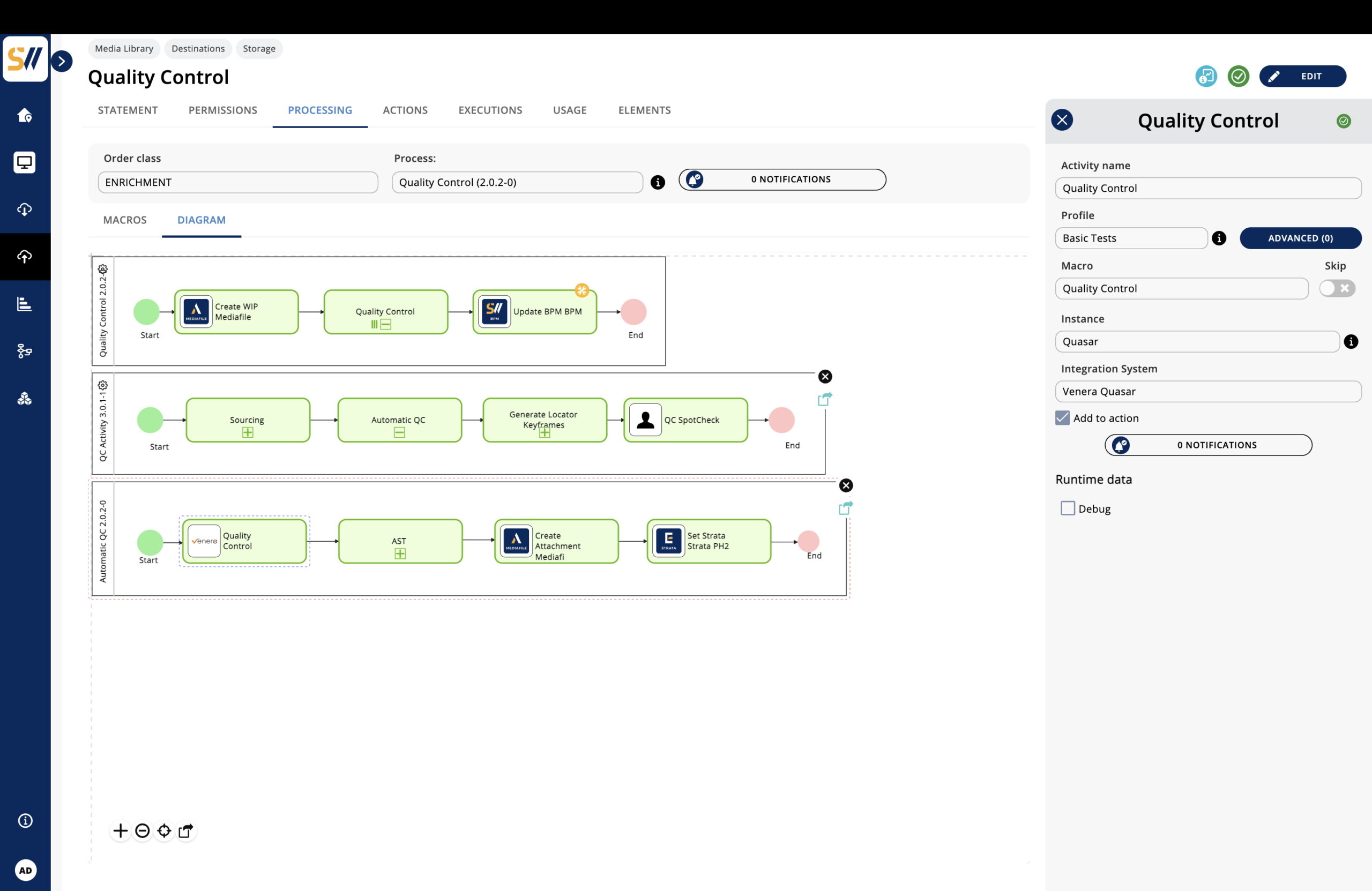Click gear icon on QC Activity 3.0.1-1 lane
This screenshot has width=1372, height=891.
pyautogui.click(x=102, y=385)
